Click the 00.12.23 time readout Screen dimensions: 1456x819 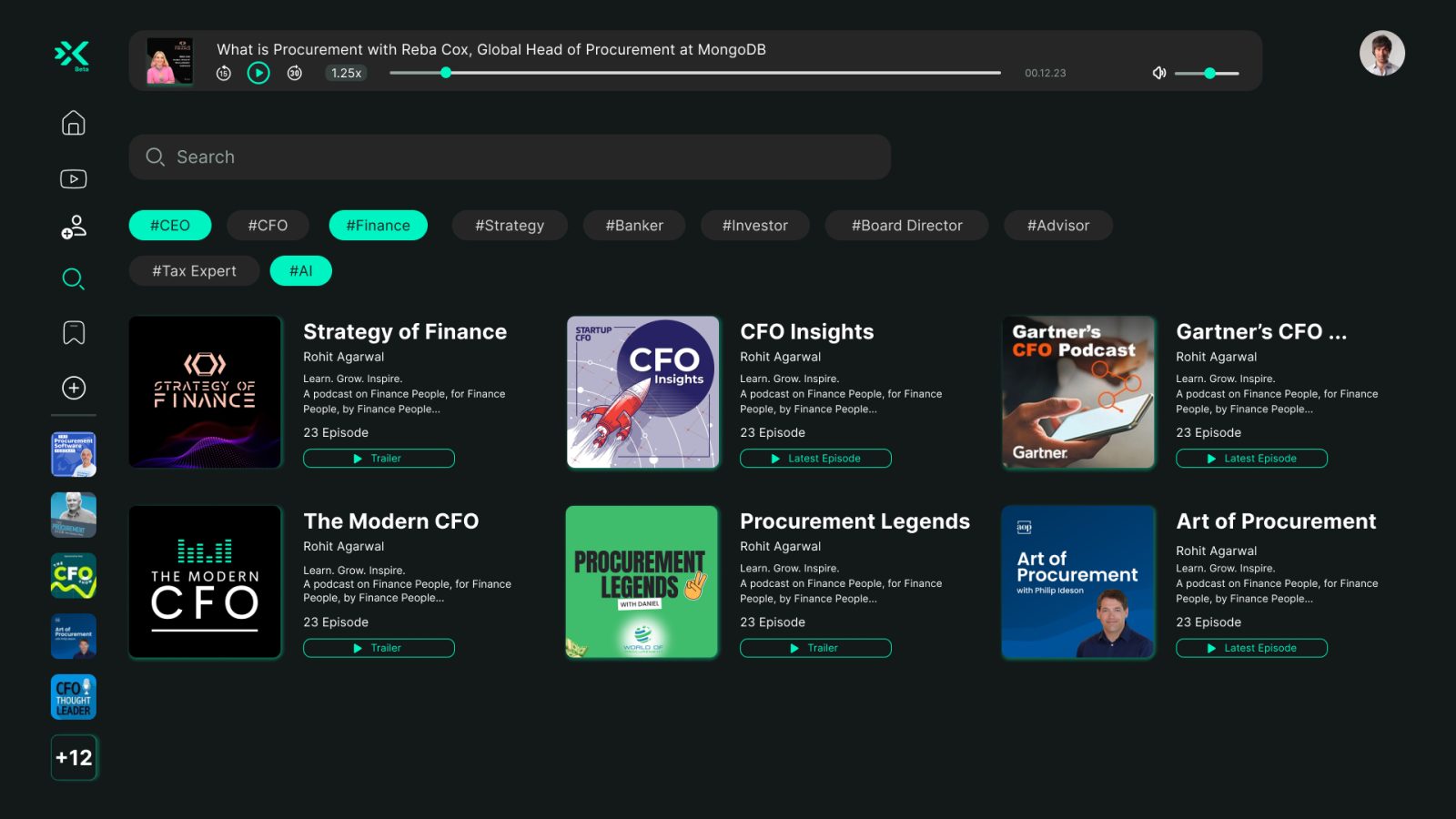point(1046,73)
